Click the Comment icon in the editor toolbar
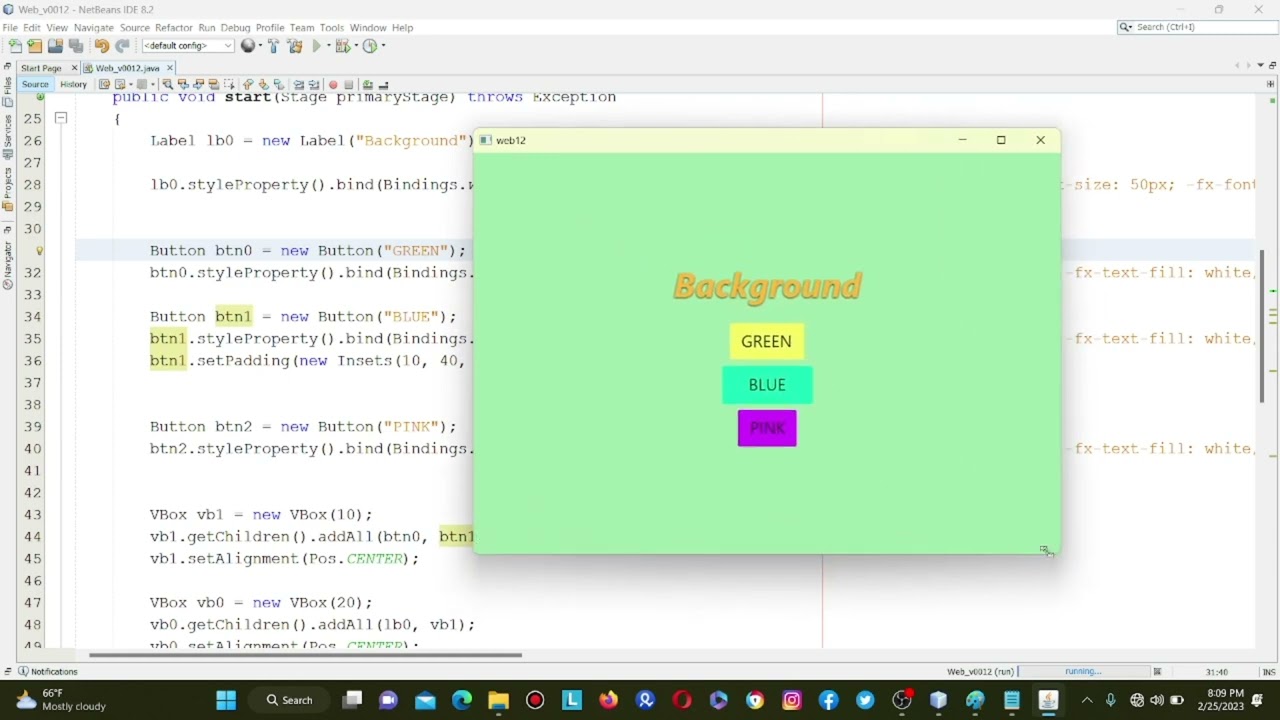 click(x=368, y=85)
